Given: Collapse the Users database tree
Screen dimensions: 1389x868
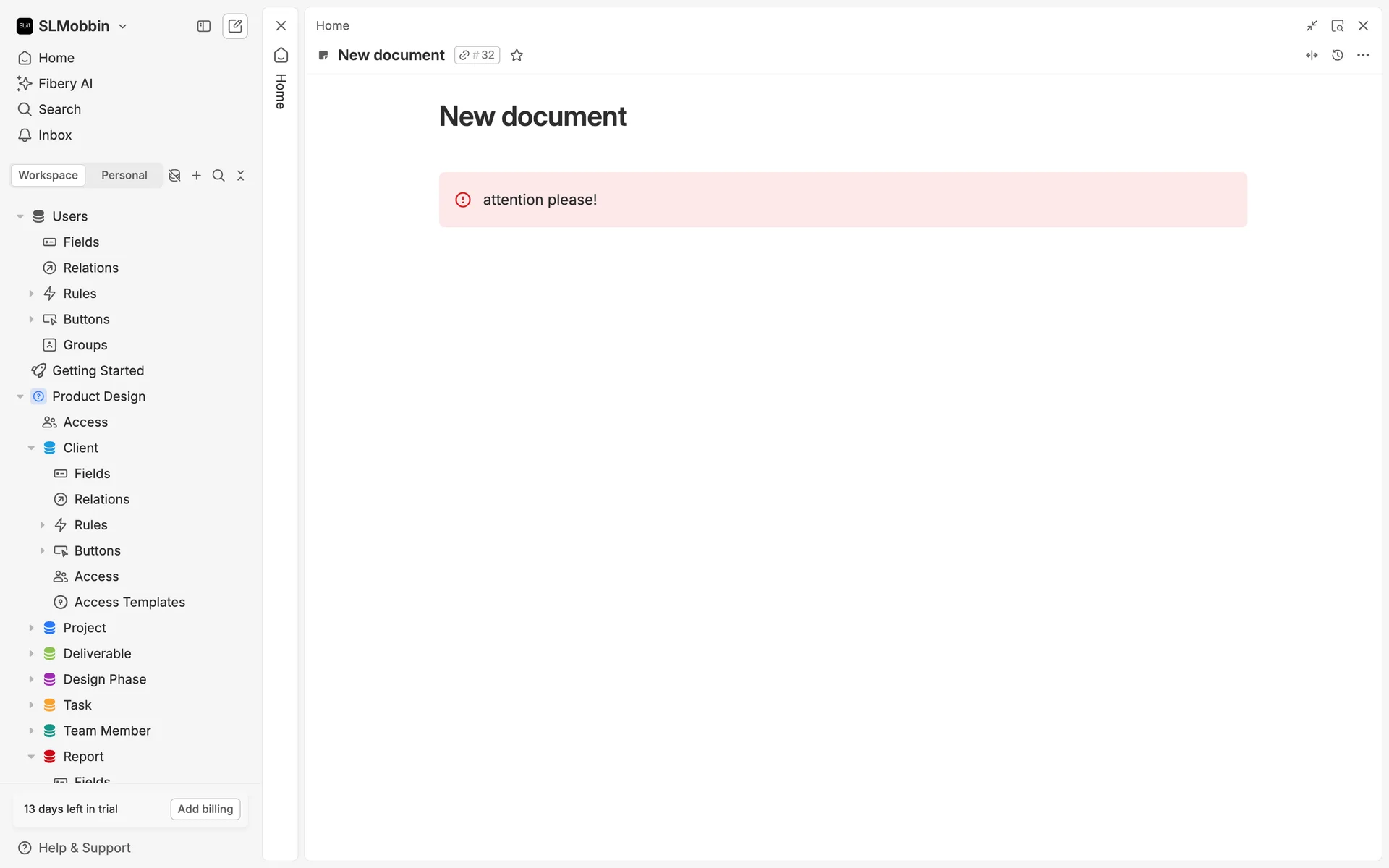Looking at the screenshot, I should tap(20, 216).
